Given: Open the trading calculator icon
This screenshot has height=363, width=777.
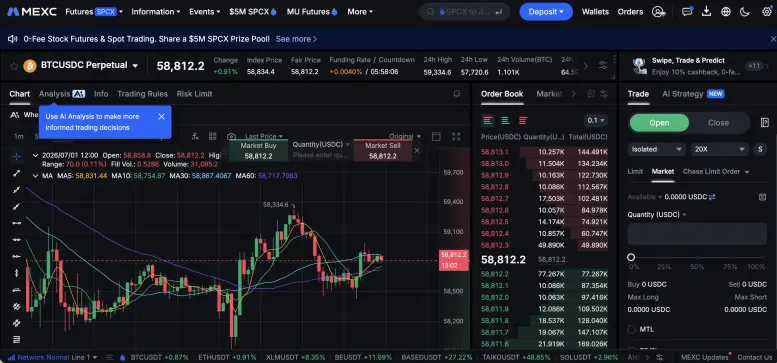Looking at the screenshot, I should 763,197.
